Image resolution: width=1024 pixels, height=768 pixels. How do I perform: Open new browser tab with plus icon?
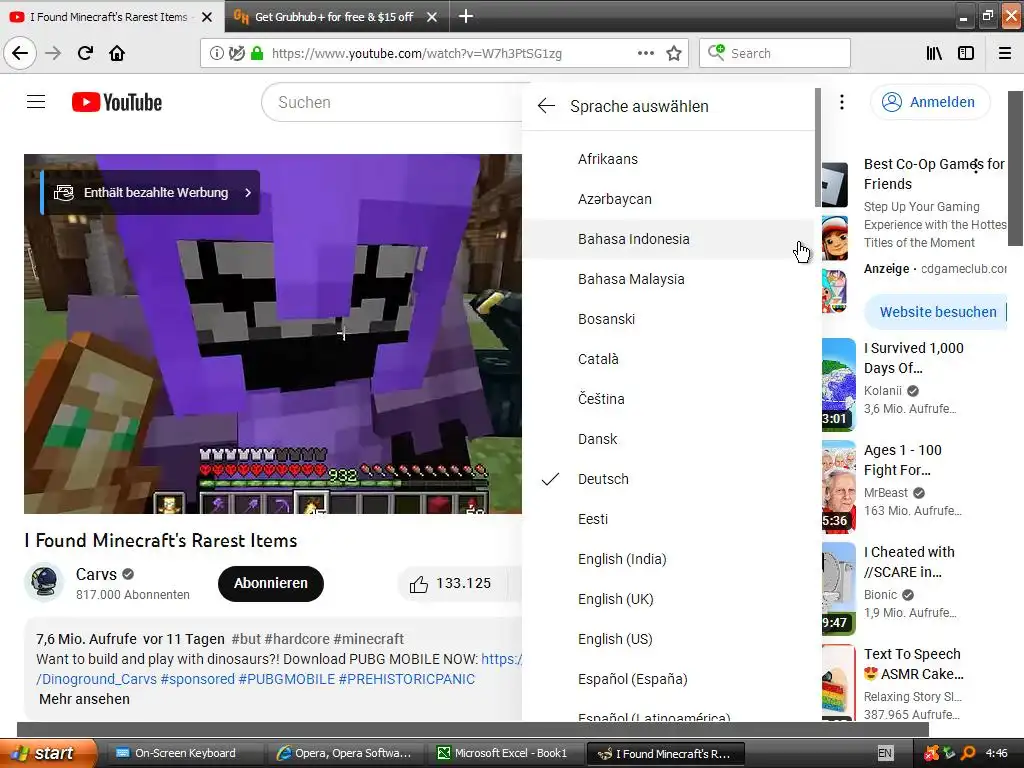(x=466, y=16)
